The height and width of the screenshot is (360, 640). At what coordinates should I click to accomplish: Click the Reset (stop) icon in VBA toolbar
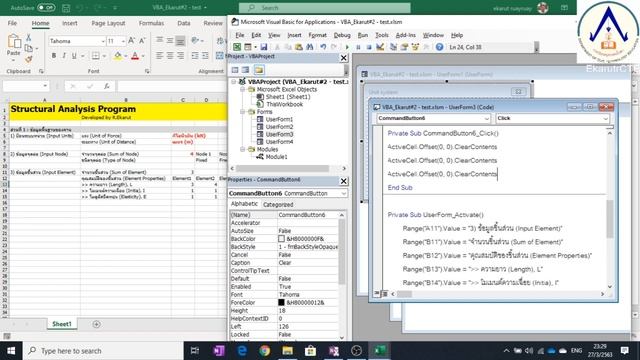[369, 47]
